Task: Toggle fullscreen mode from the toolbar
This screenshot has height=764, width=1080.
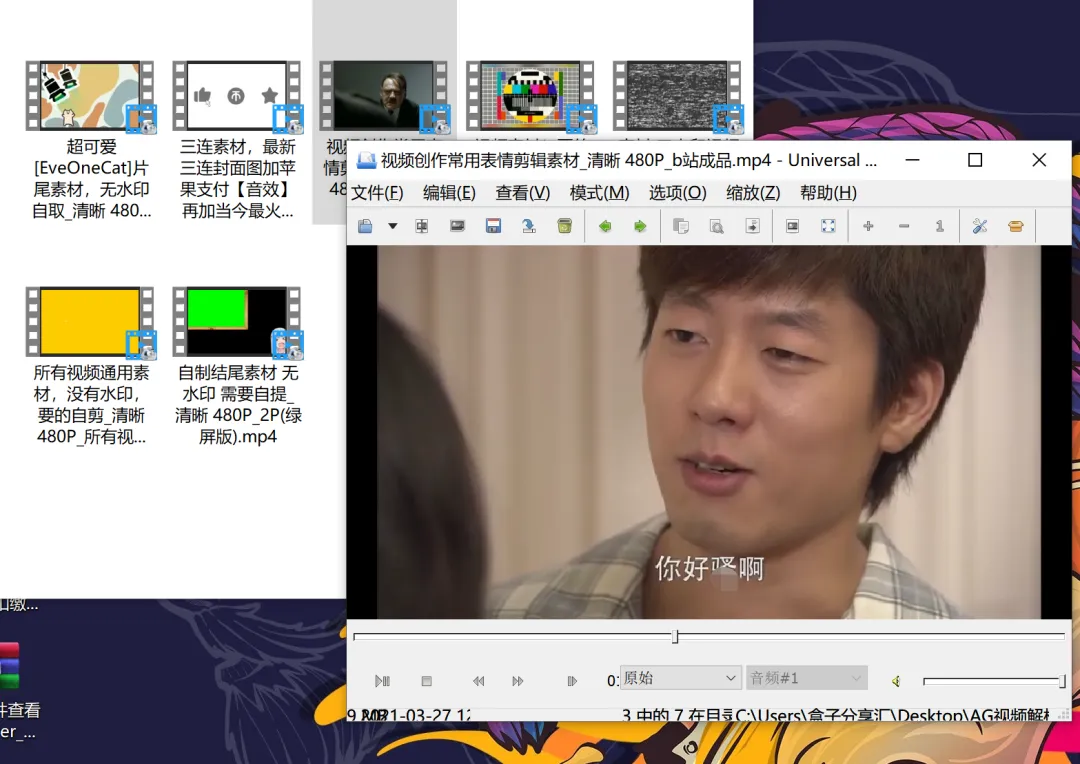Action: (x=828, y=227)
